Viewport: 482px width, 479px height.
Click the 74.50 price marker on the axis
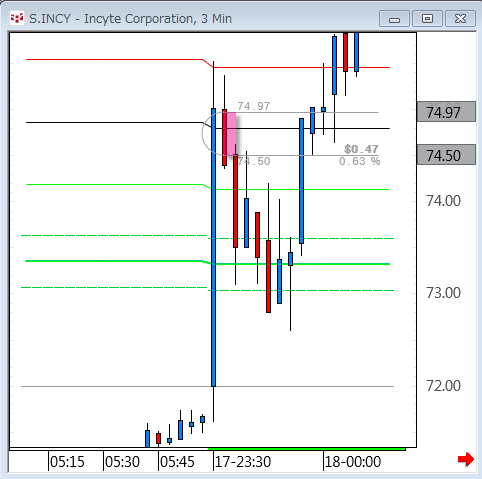(x=446, y=155)
